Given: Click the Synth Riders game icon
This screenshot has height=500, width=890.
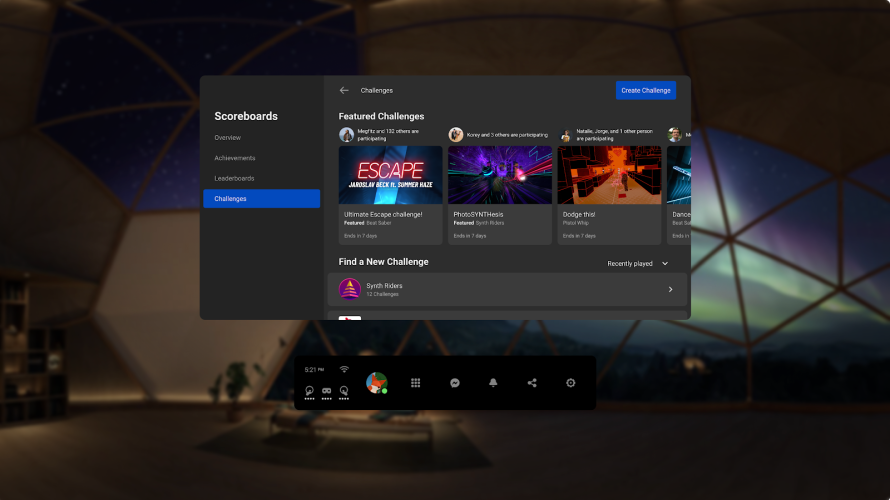Looking at the screenshot, I should [349, 289].
